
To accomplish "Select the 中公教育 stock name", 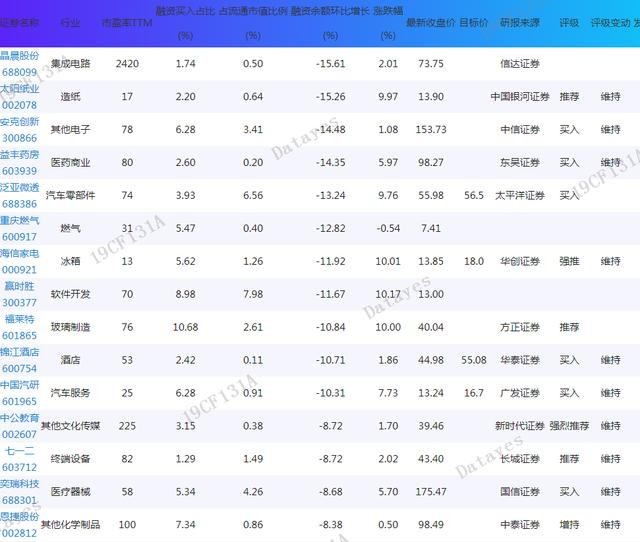I will tap(20, 418).
